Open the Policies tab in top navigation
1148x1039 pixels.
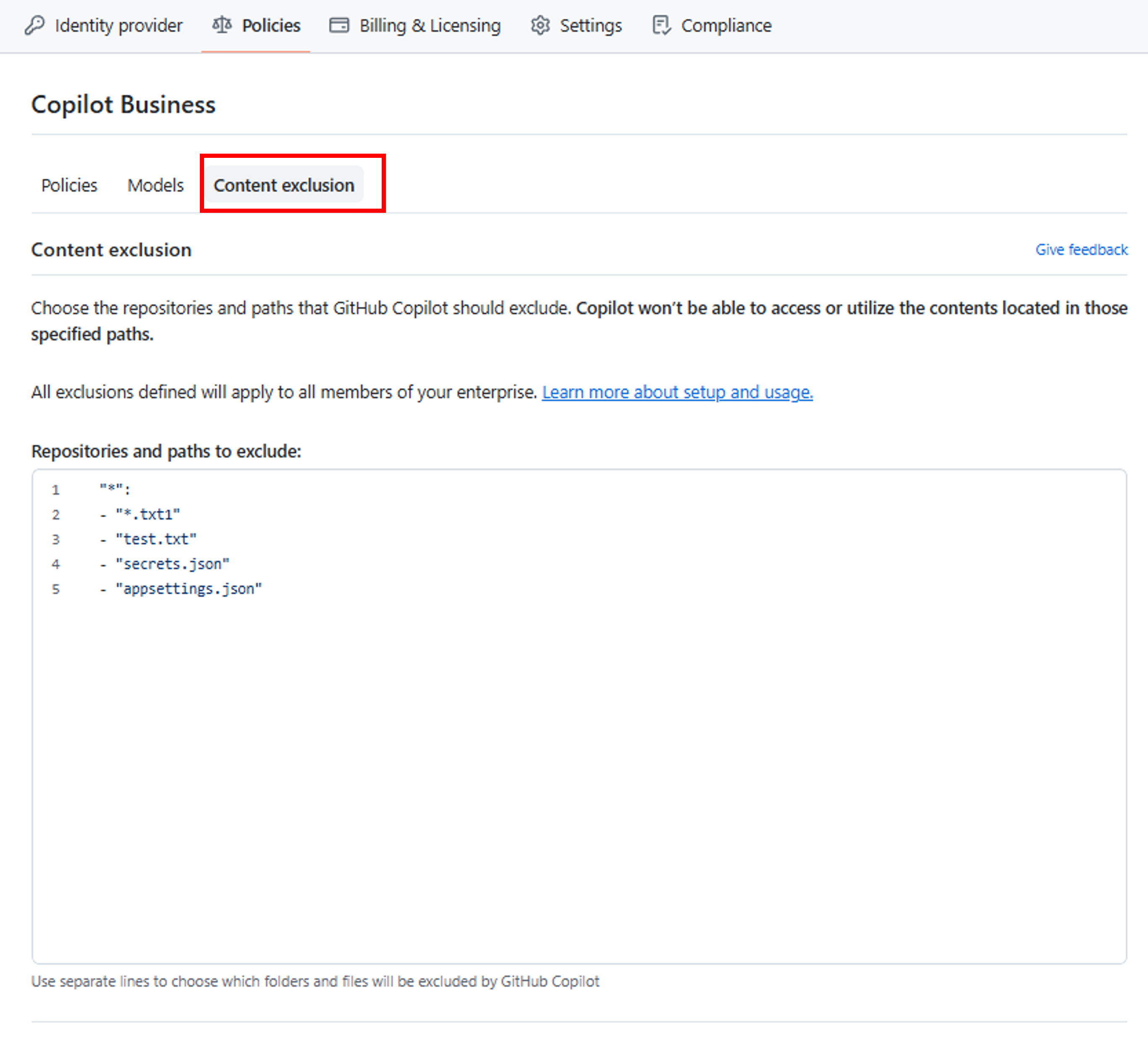[x=256, y=26]
